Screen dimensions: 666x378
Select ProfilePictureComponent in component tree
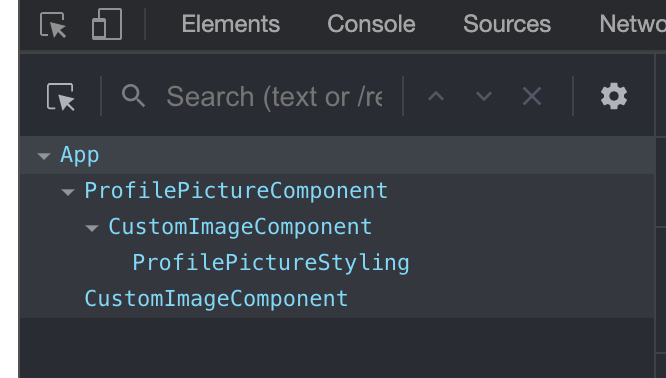coord(236,191)
